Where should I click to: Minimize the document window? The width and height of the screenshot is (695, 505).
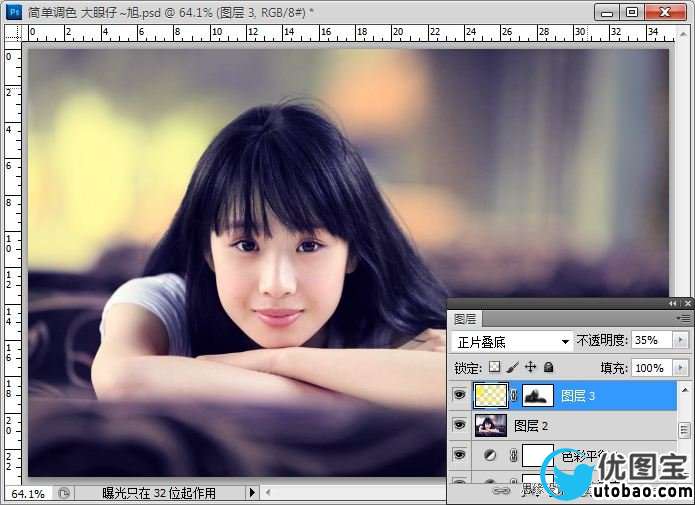tap(606, 12)
